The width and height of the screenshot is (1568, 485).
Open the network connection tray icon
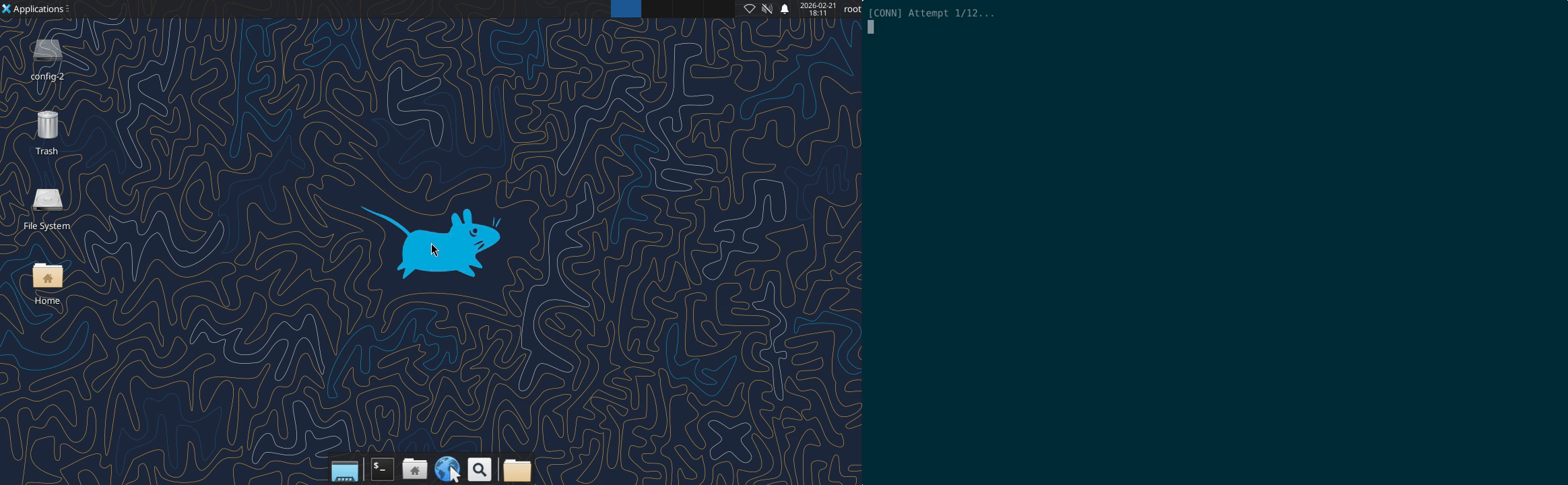click(749, 9)
